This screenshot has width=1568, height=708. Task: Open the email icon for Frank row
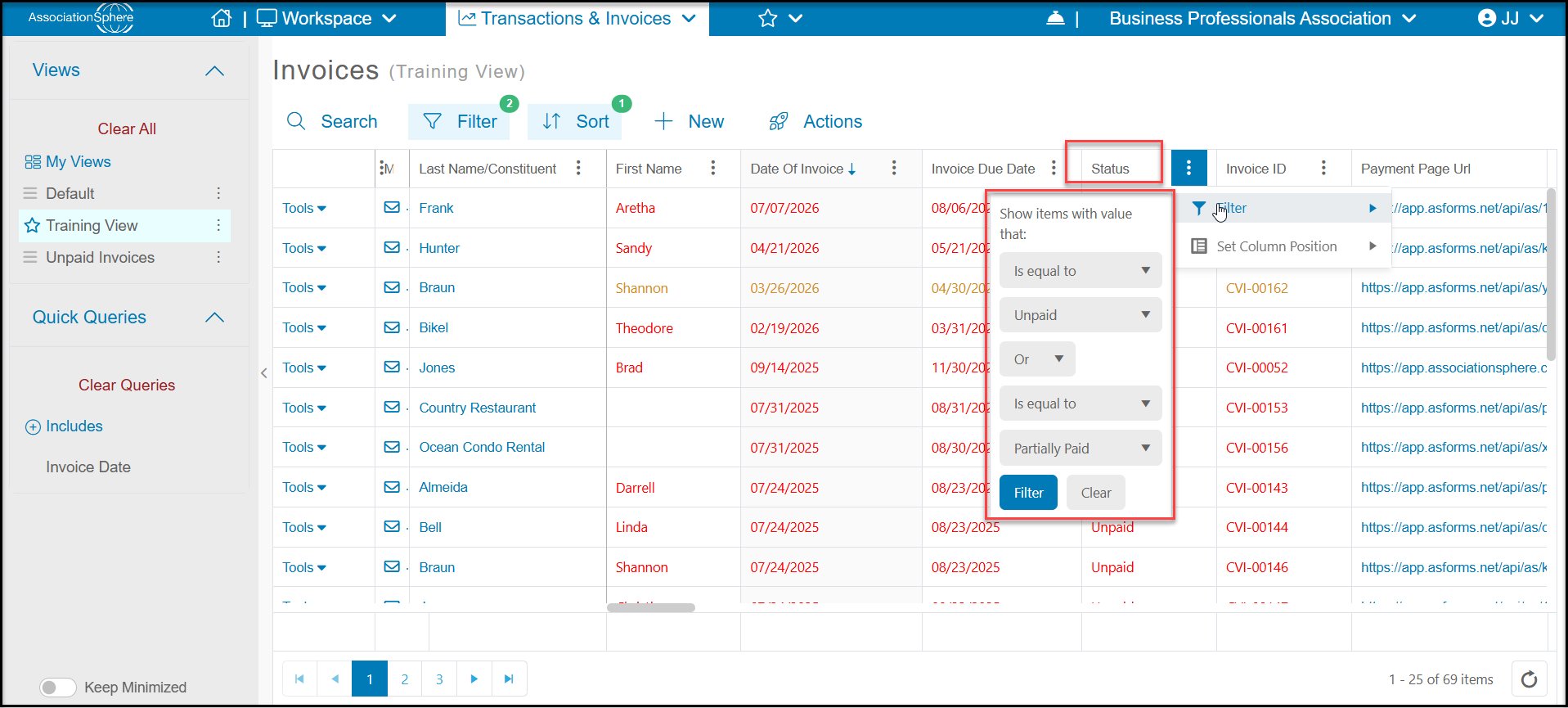tap(392, 208)
